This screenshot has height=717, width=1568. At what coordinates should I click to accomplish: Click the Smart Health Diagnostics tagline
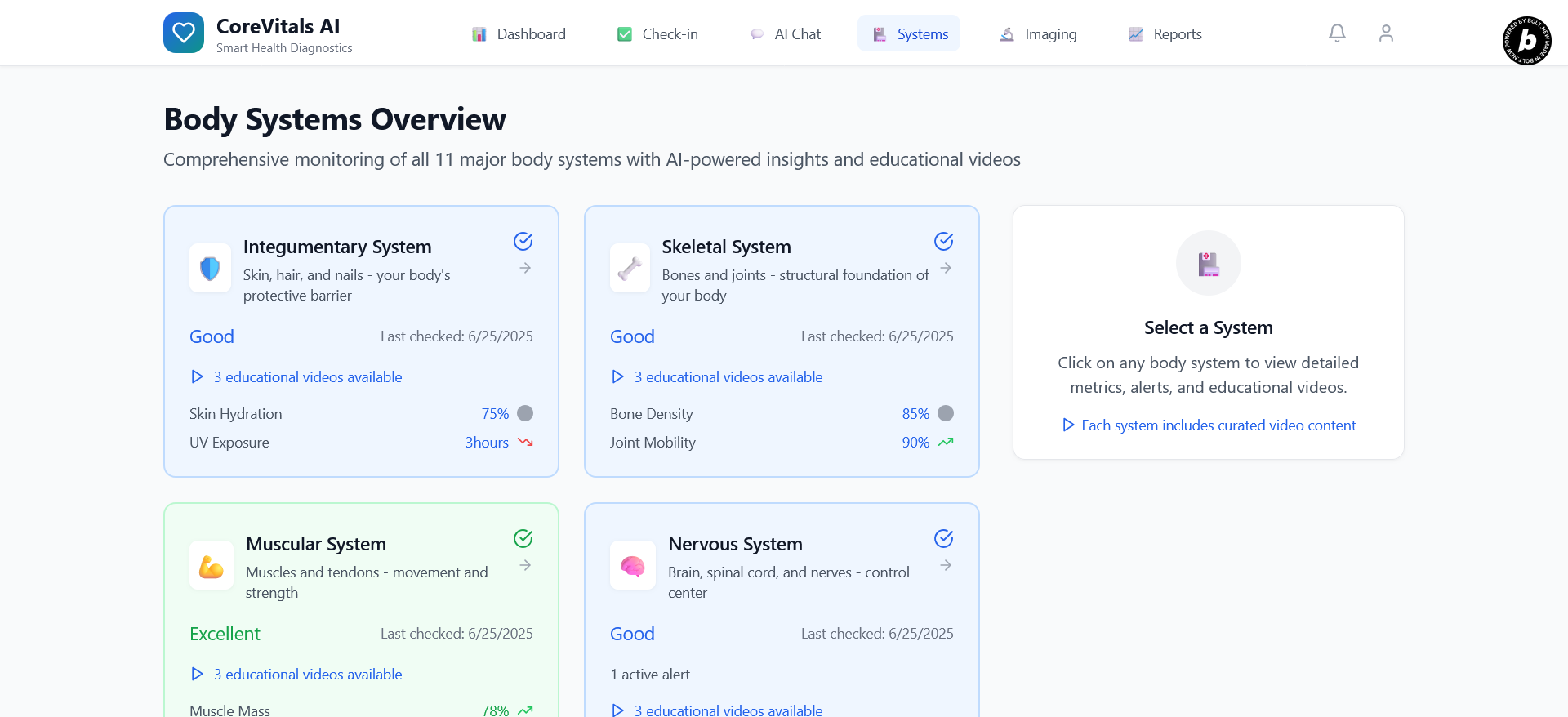(x=284, y=48)
